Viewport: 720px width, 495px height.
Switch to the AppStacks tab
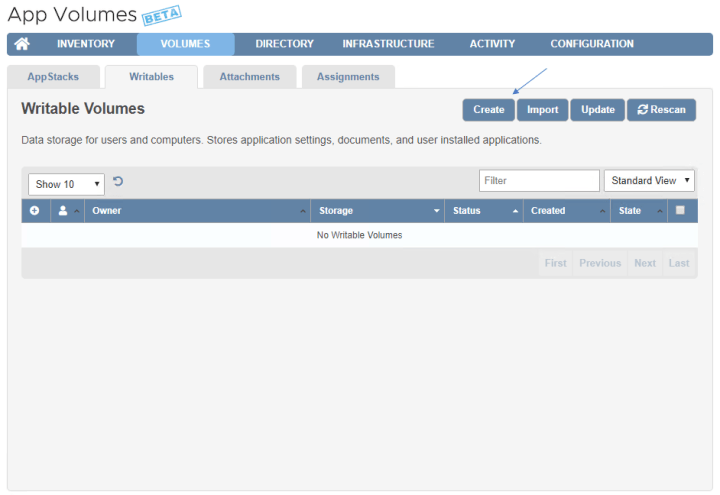pyautogui.click(x=53, y=77)
